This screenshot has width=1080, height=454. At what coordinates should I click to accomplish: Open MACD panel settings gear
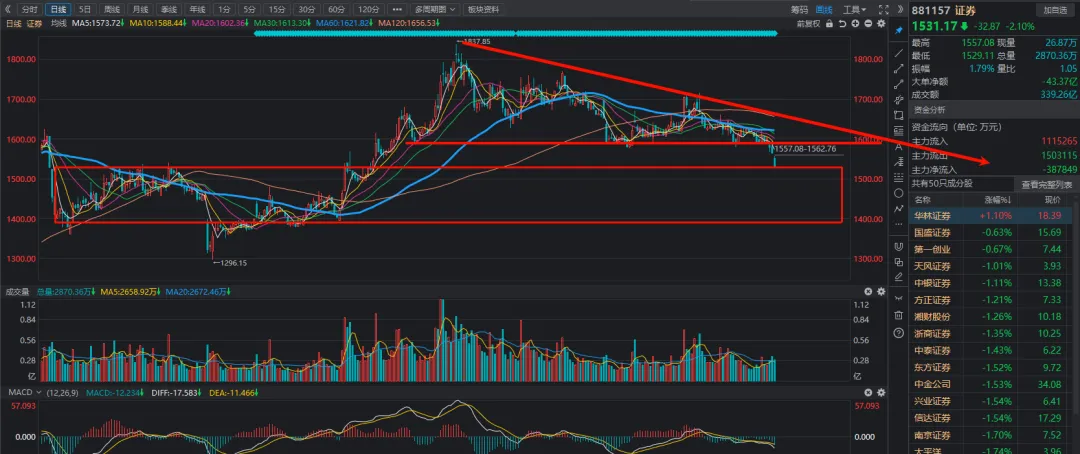tap(880, 392)
